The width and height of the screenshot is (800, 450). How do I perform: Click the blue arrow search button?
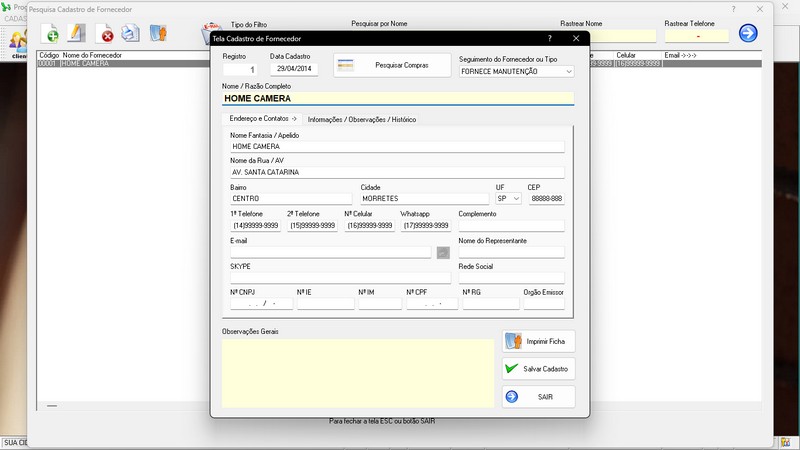coord(748,33)
